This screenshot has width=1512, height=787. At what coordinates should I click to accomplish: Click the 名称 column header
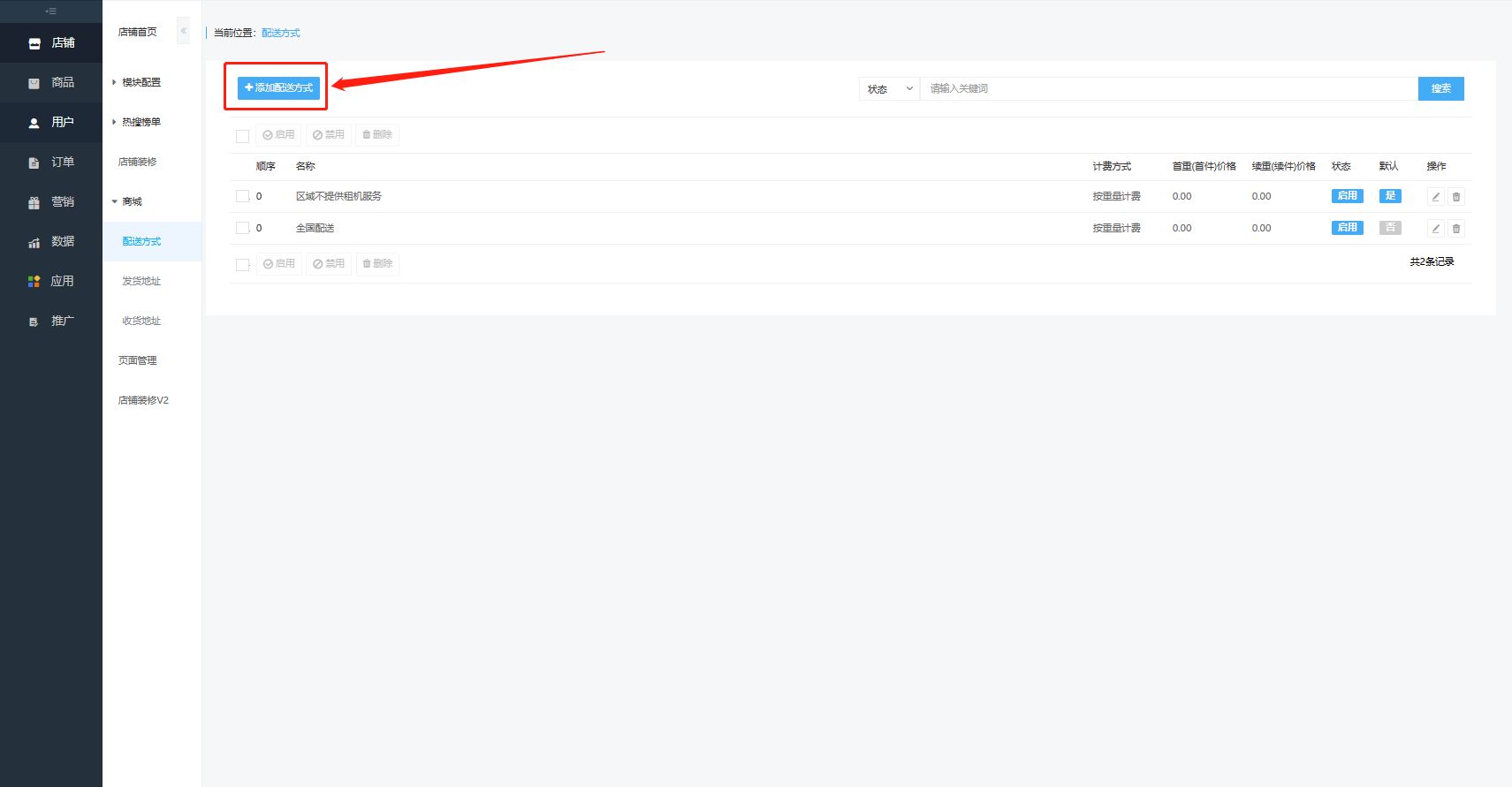coord(305,166)
